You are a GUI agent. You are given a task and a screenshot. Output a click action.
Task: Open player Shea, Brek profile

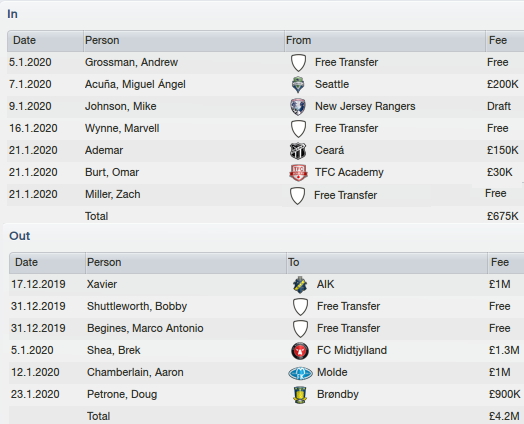[x=114, y=350]
